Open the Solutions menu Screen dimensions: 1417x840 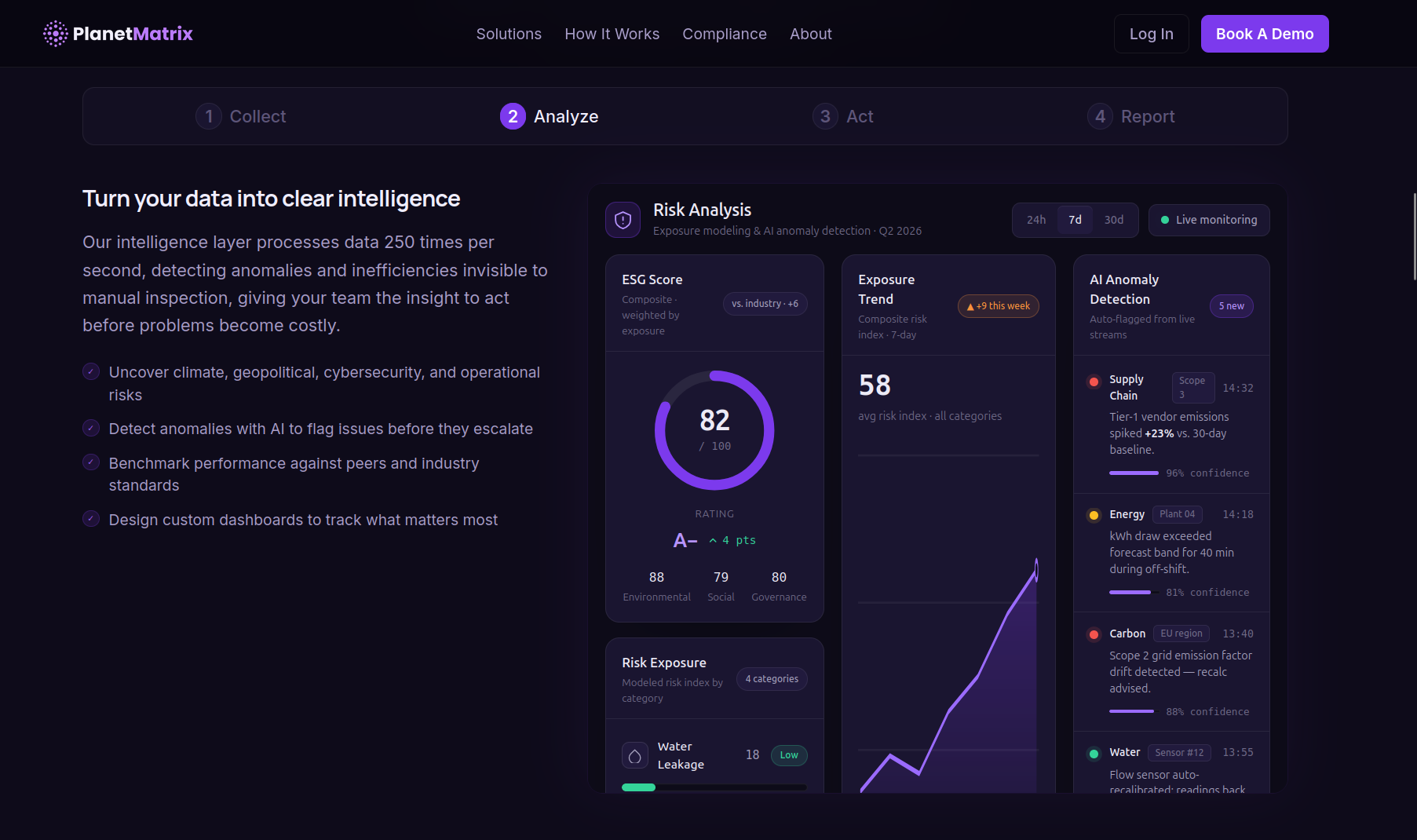coord(509,34)
